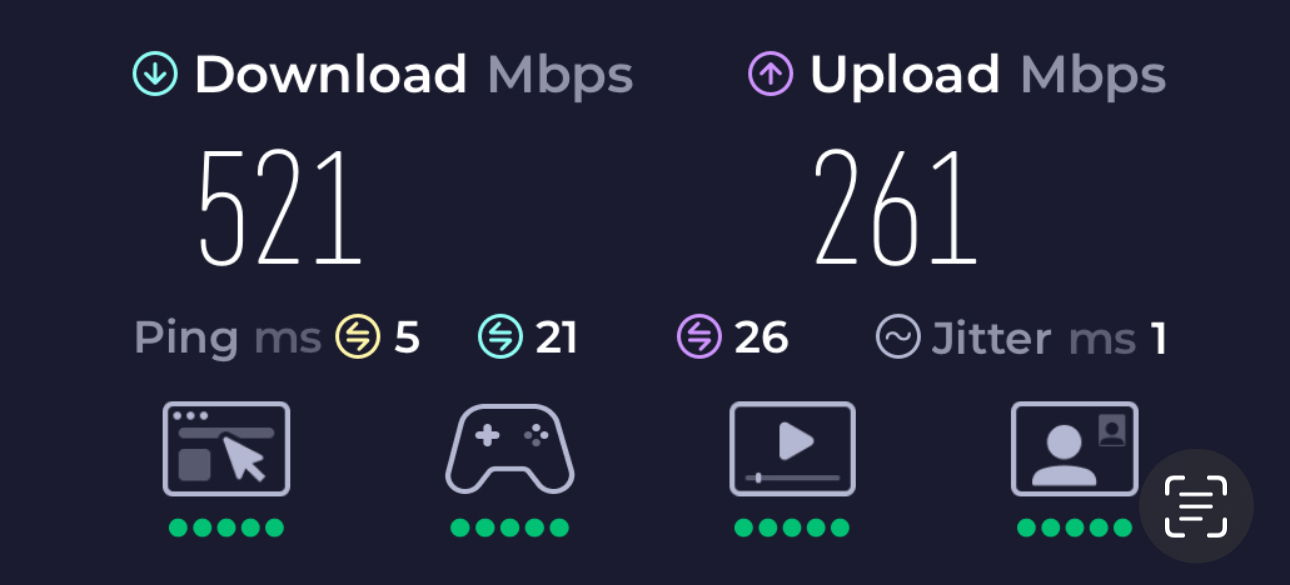Screen dimensions: 1290x585
Task: Open the video streaming performance icon
Action: click(793, 448)
